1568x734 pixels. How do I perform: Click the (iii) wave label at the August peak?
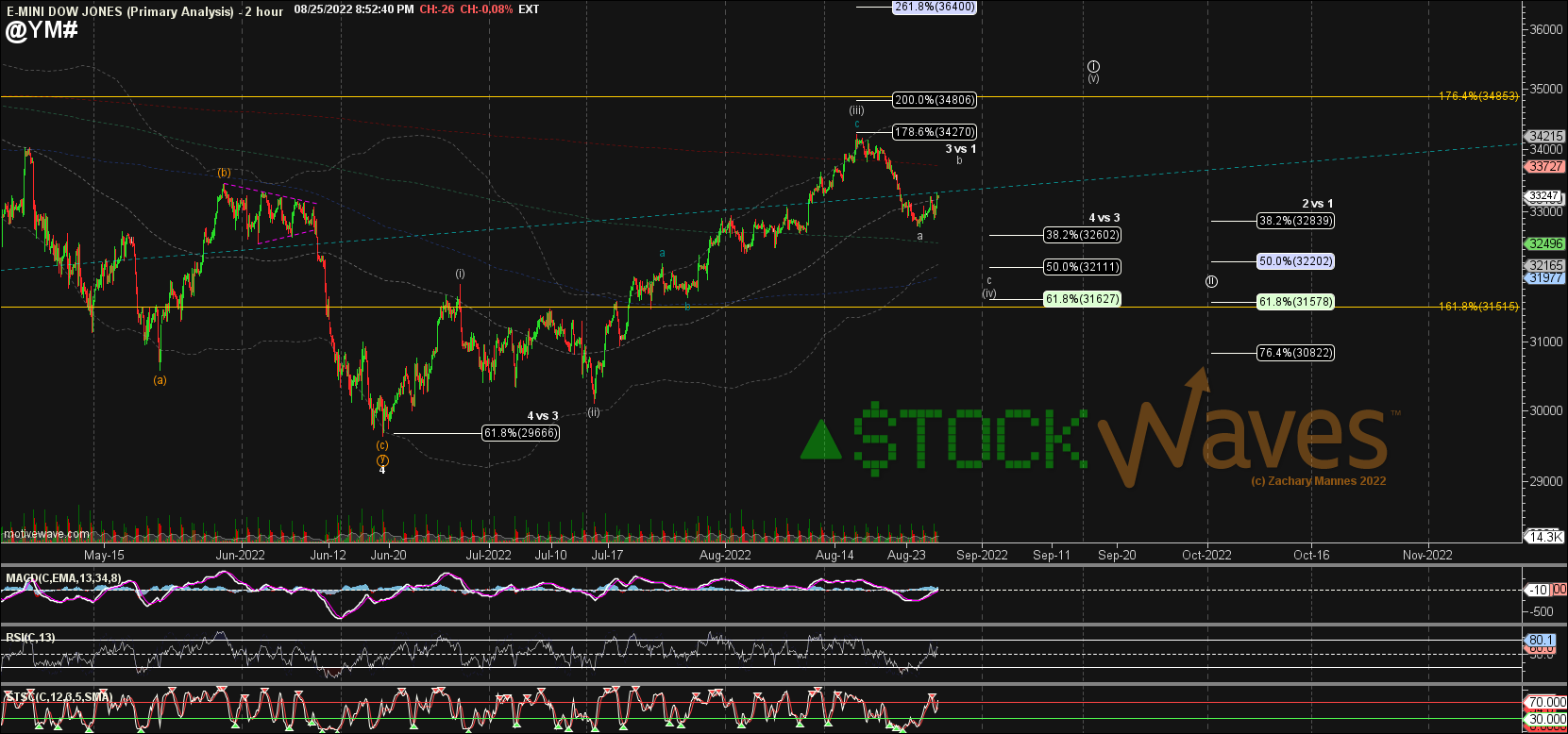click(x=856, y=110)
